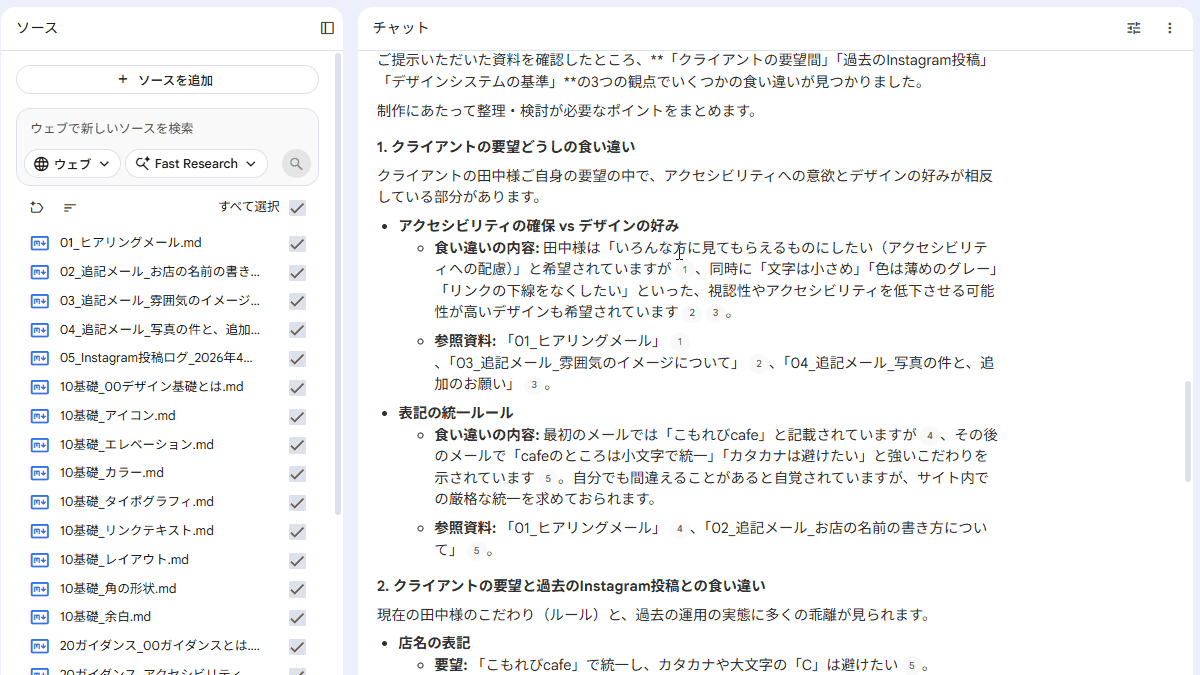
Task: Uncheck 03_追記メール_雰囲気のイメージ checkbox
Action: coord(297,301)
